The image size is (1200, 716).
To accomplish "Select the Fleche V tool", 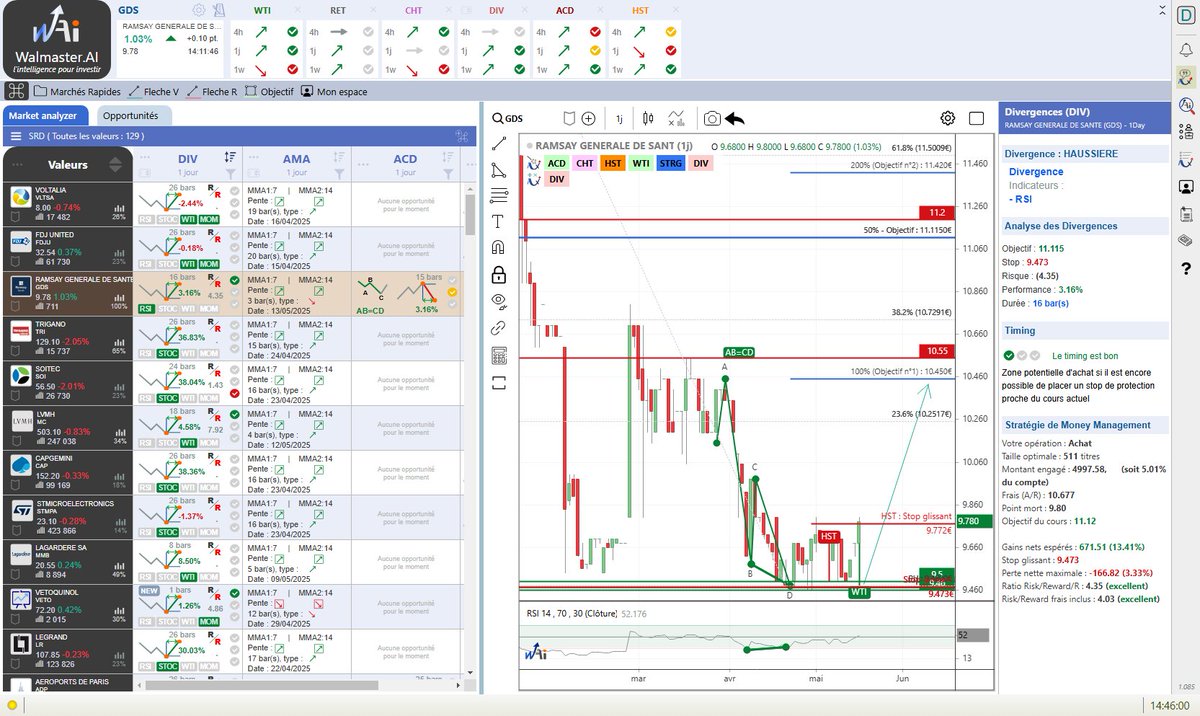I will [154, 92].
